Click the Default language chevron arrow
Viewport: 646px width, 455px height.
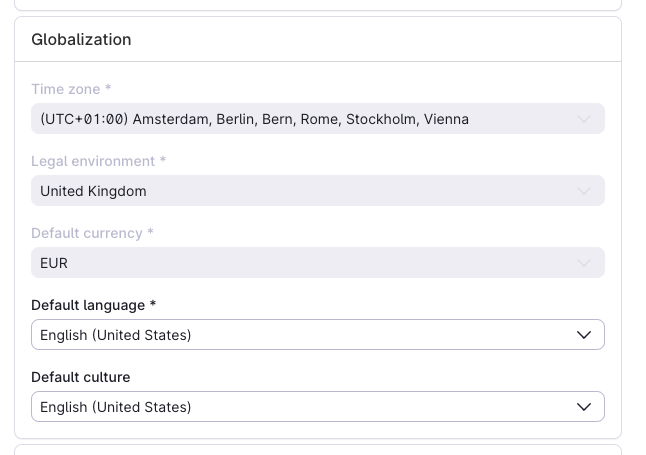(x=584, y=335)
